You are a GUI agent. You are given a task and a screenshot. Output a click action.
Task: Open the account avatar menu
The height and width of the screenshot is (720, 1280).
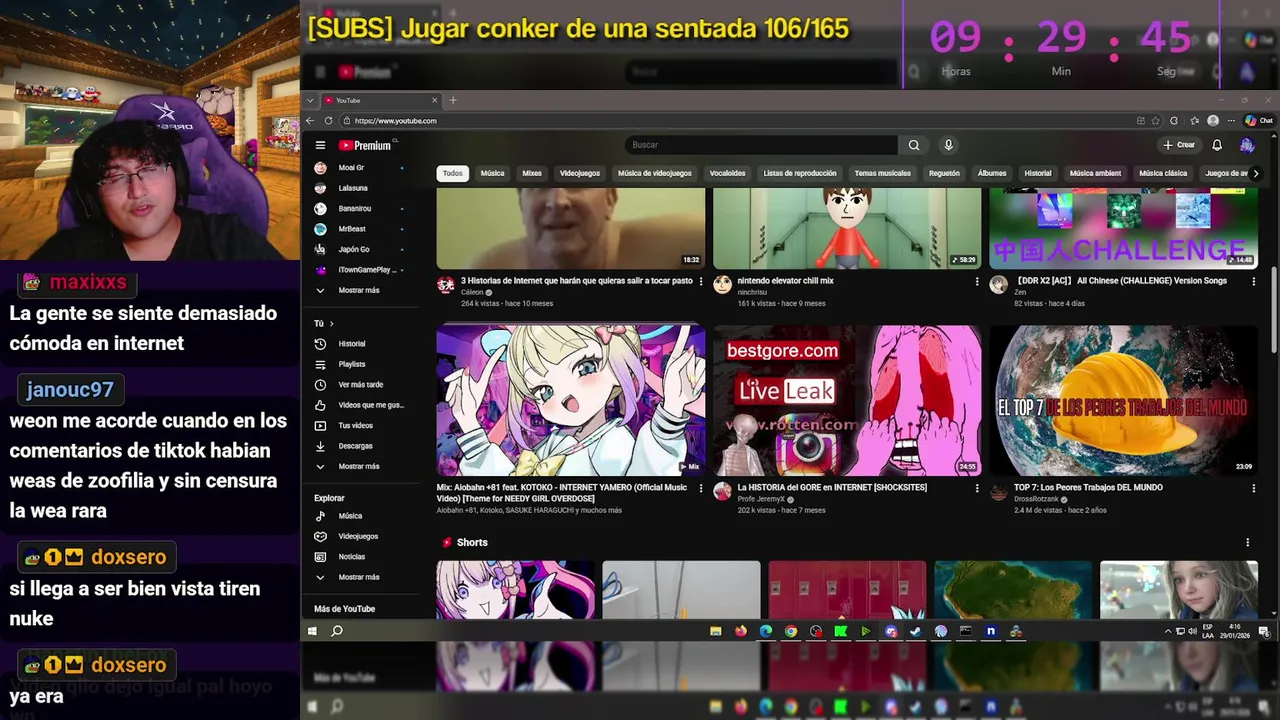point(1247,145)
